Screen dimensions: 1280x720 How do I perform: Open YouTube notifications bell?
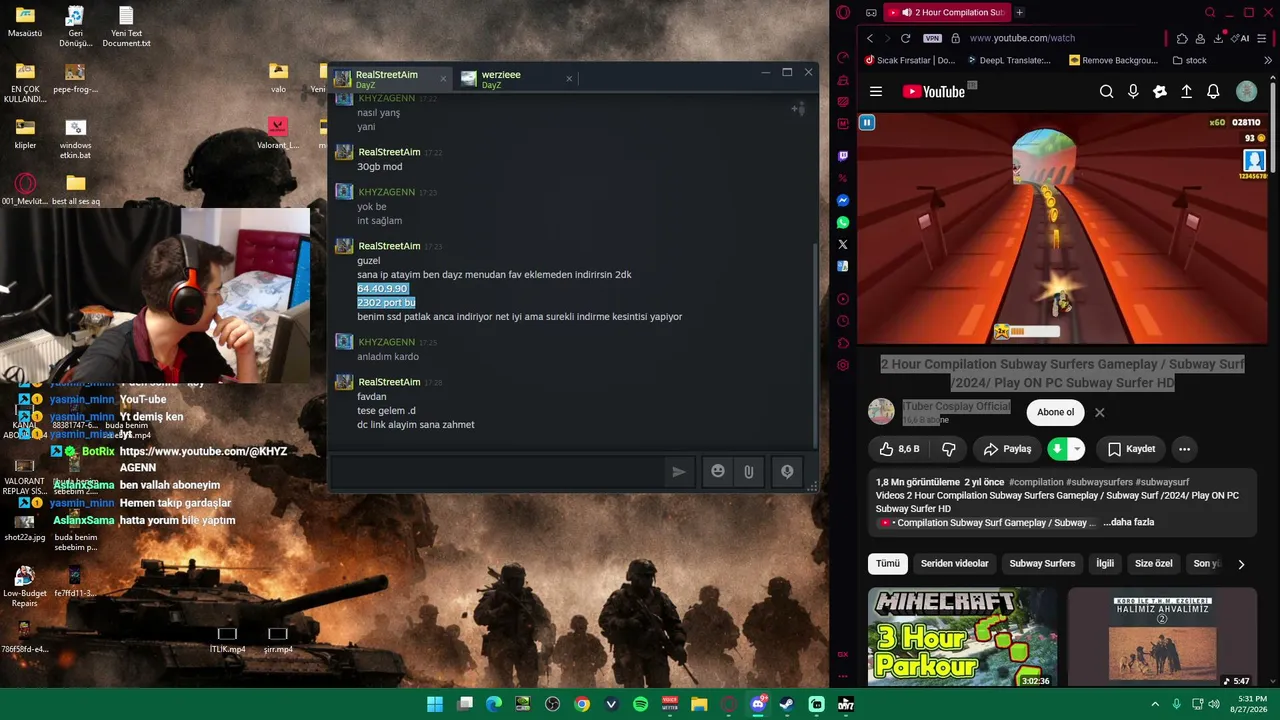[x=1213, y=92]
